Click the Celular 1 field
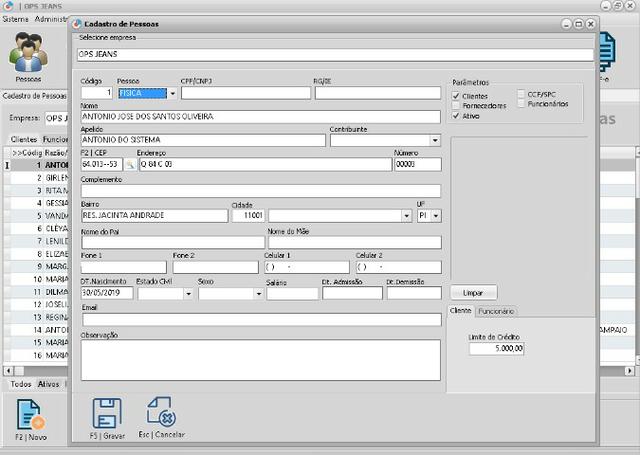The height and width of the screenshot is (455, 640). point(307,267)
